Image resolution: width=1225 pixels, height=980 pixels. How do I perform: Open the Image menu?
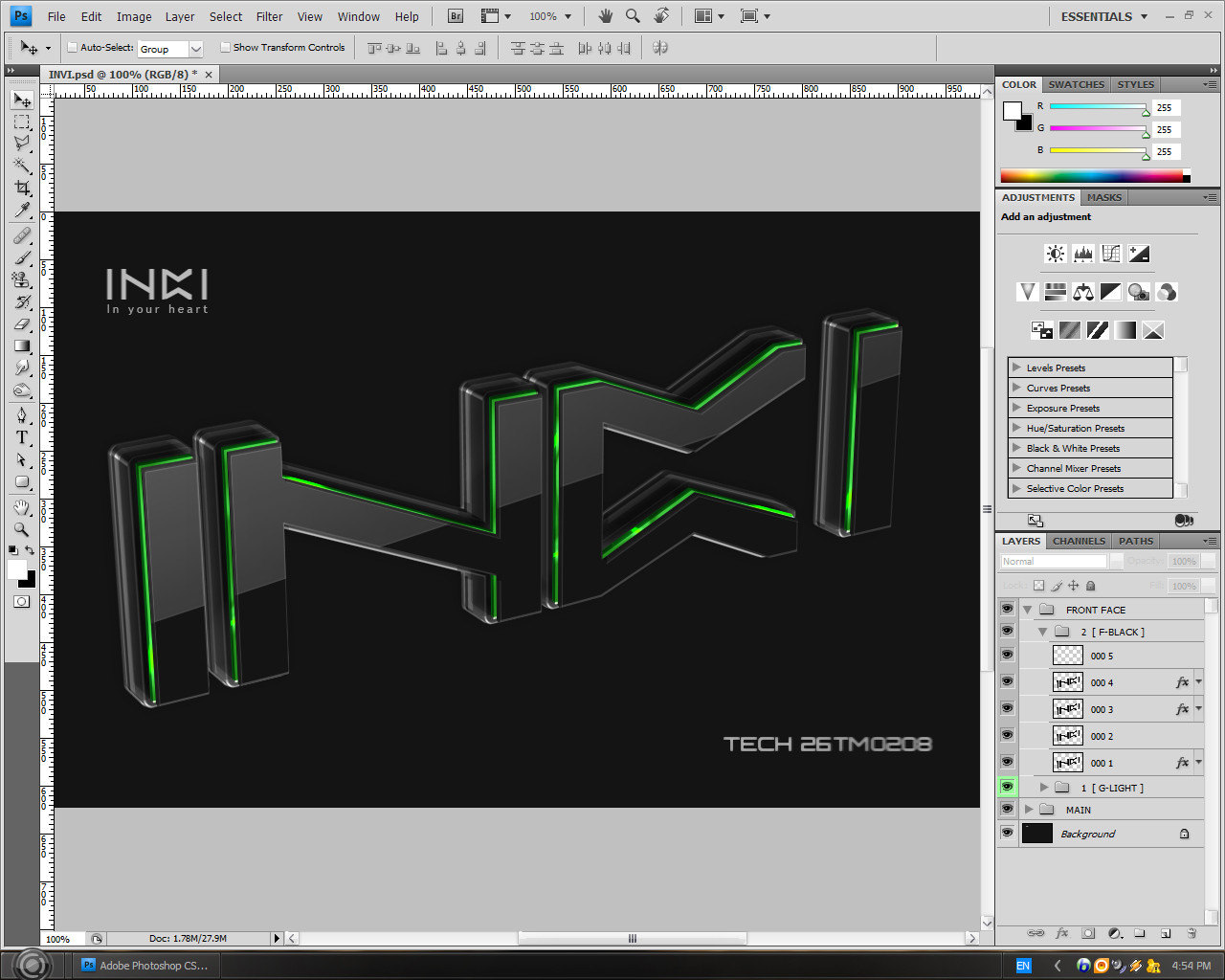click(x=134, y=16)
